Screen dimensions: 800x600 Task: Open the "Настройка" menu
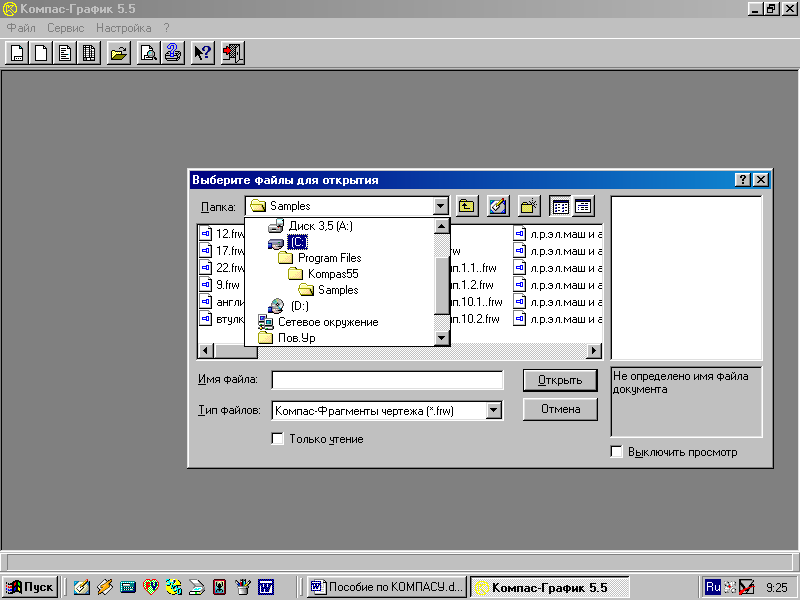123,28
